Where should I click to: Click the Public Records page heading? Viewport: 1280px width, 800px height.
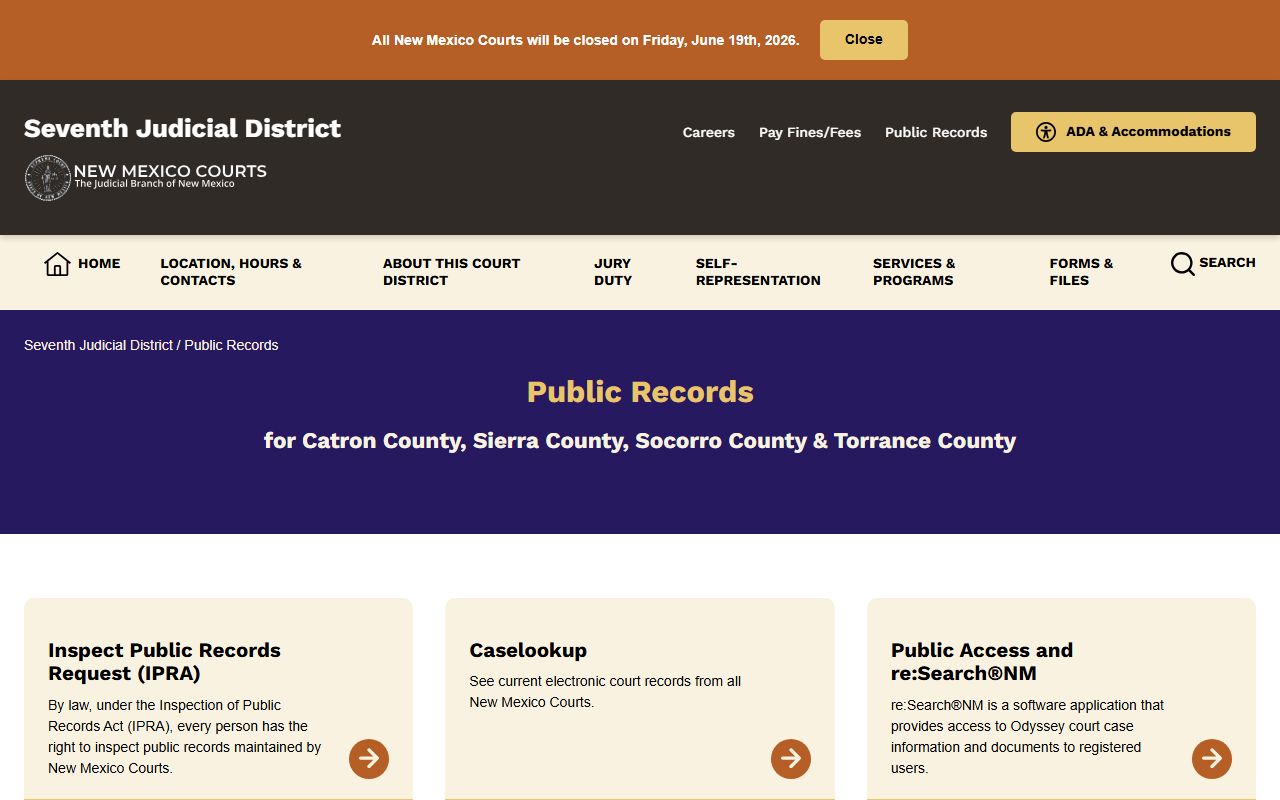tap(640, 391)
